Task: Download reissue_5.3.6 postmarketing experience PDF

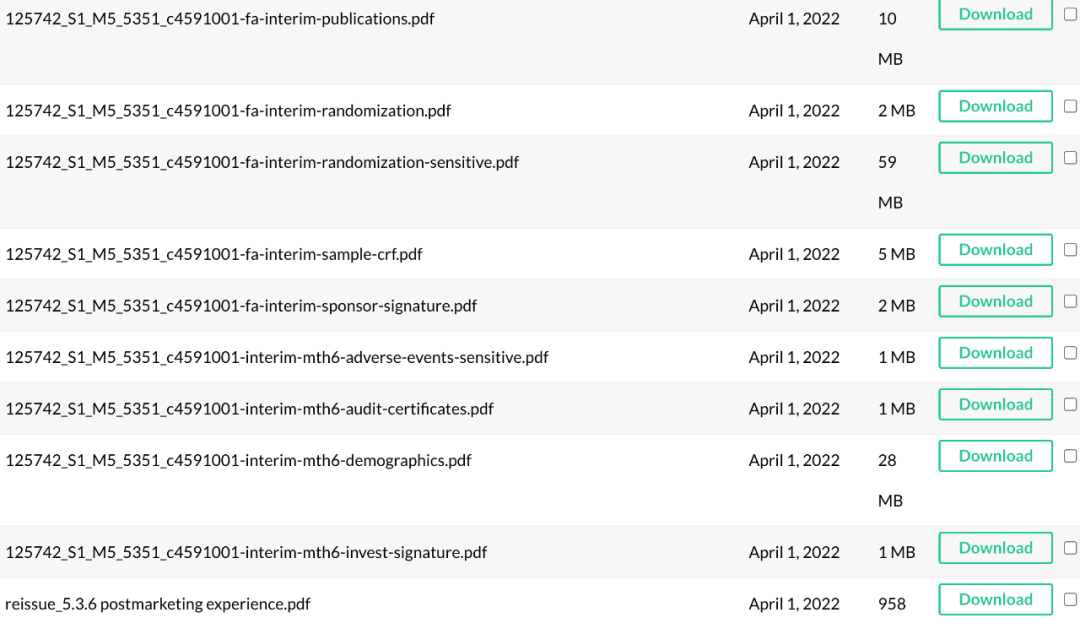Action: [995, 600]
